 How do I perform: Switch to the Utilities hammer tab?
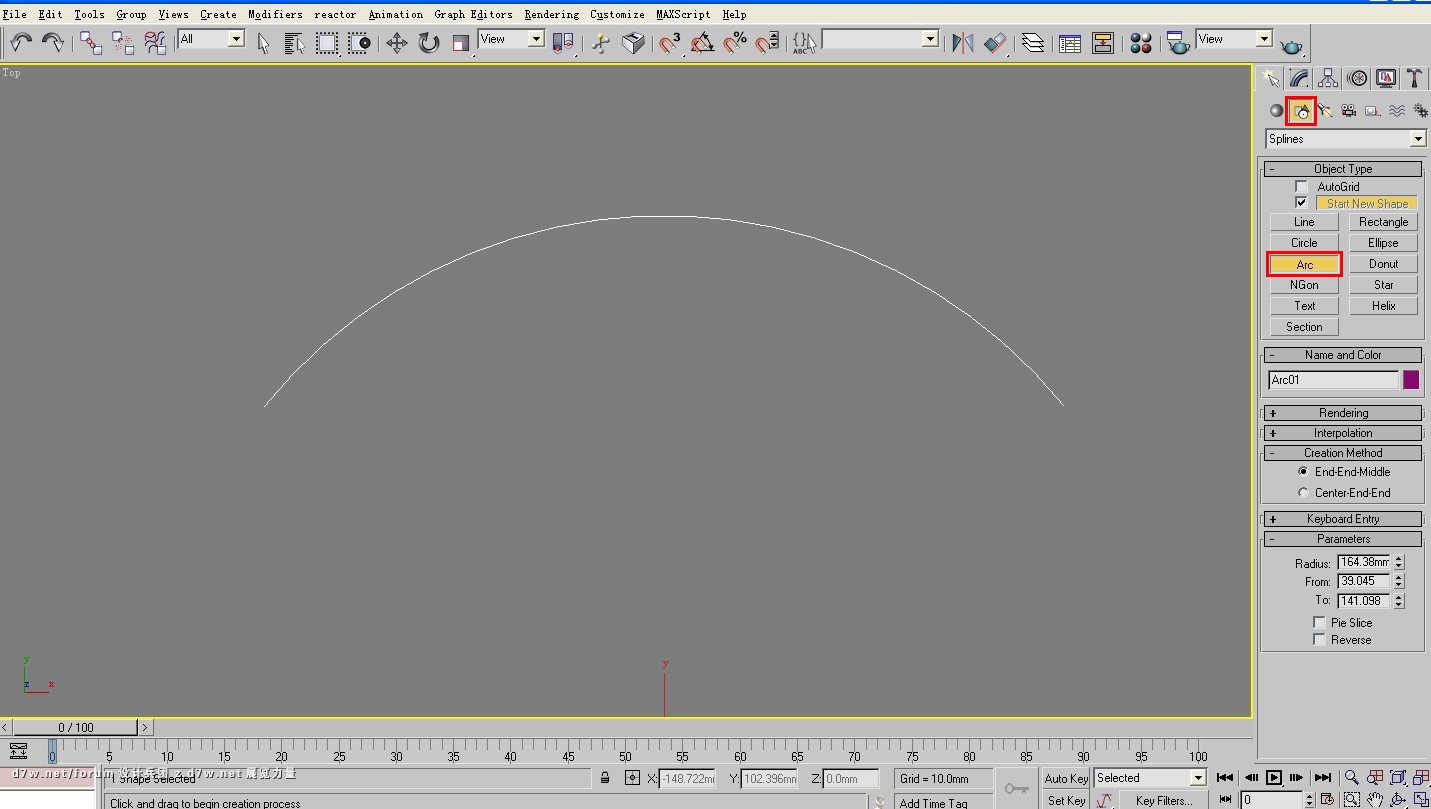[1414, 78]
